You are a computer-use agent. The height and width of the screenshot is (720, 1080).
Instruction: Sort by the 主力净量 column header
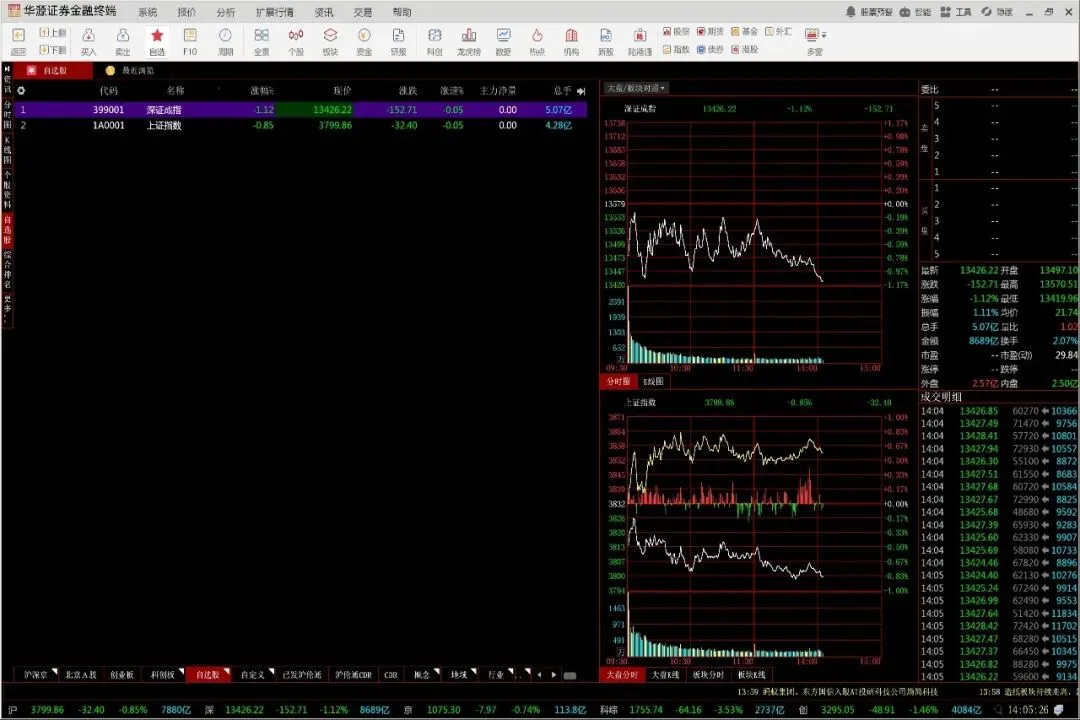pyautogui.click(x=498, y=90)
